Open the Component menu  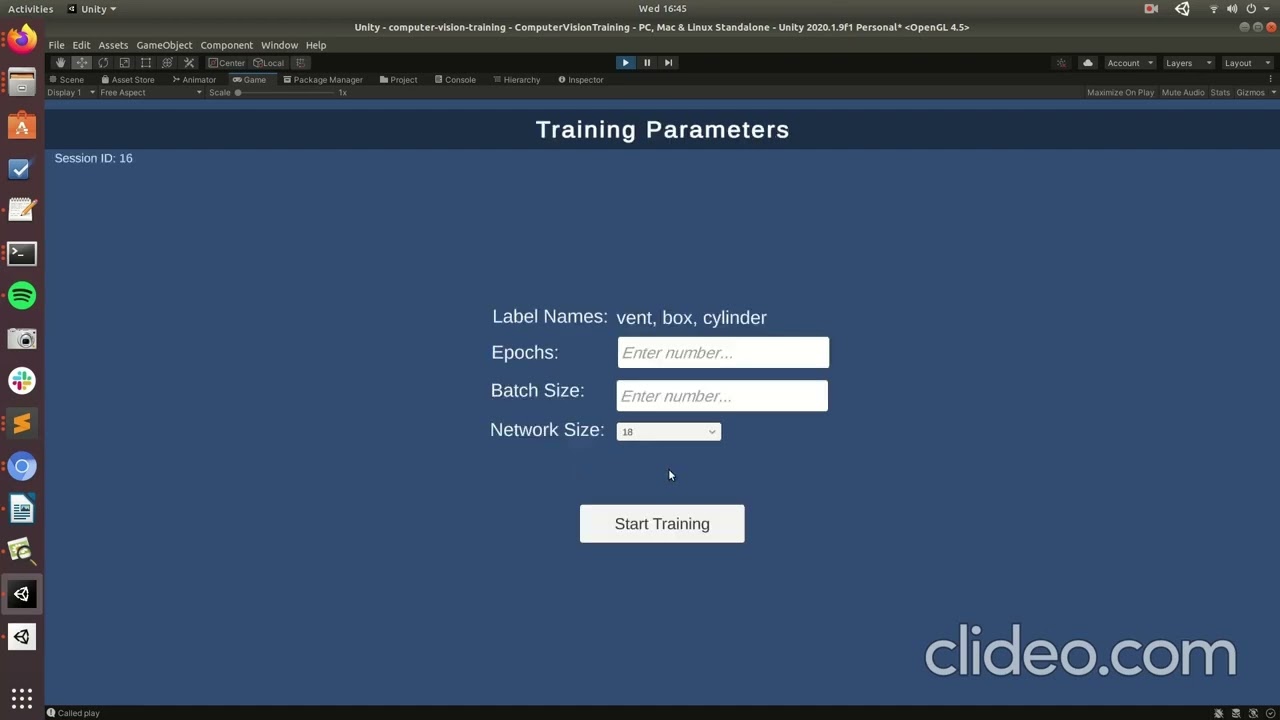[x=226, y=45]
